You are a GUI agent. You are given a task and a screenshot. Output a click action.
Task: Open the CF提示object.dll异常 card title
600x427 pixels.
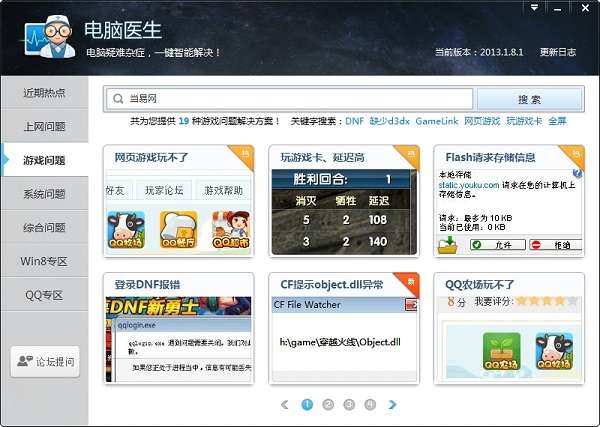(x=331, y=285)
